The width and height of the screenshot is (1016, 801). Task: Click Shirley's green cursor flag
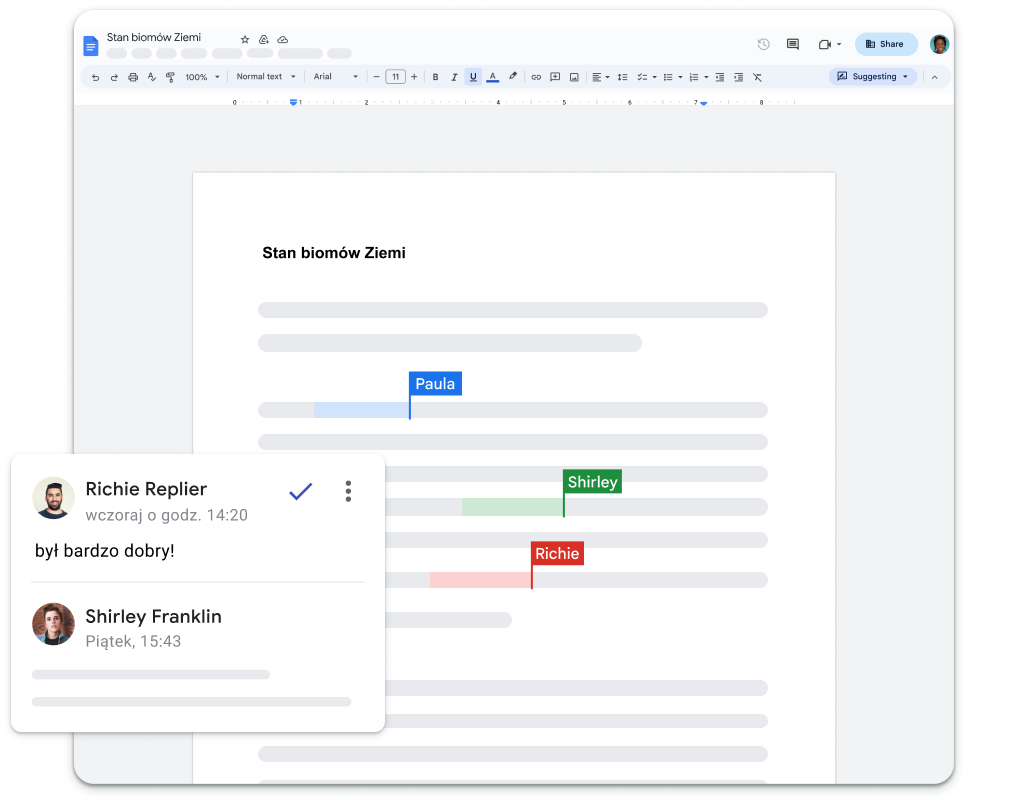pyautogui.click(x=592, y=482)
